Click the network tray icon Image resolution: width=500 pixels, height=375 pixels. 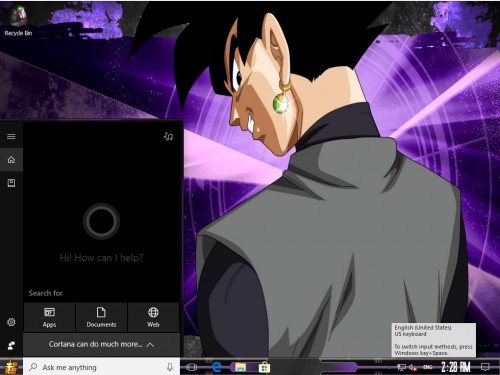click(401, 367)
